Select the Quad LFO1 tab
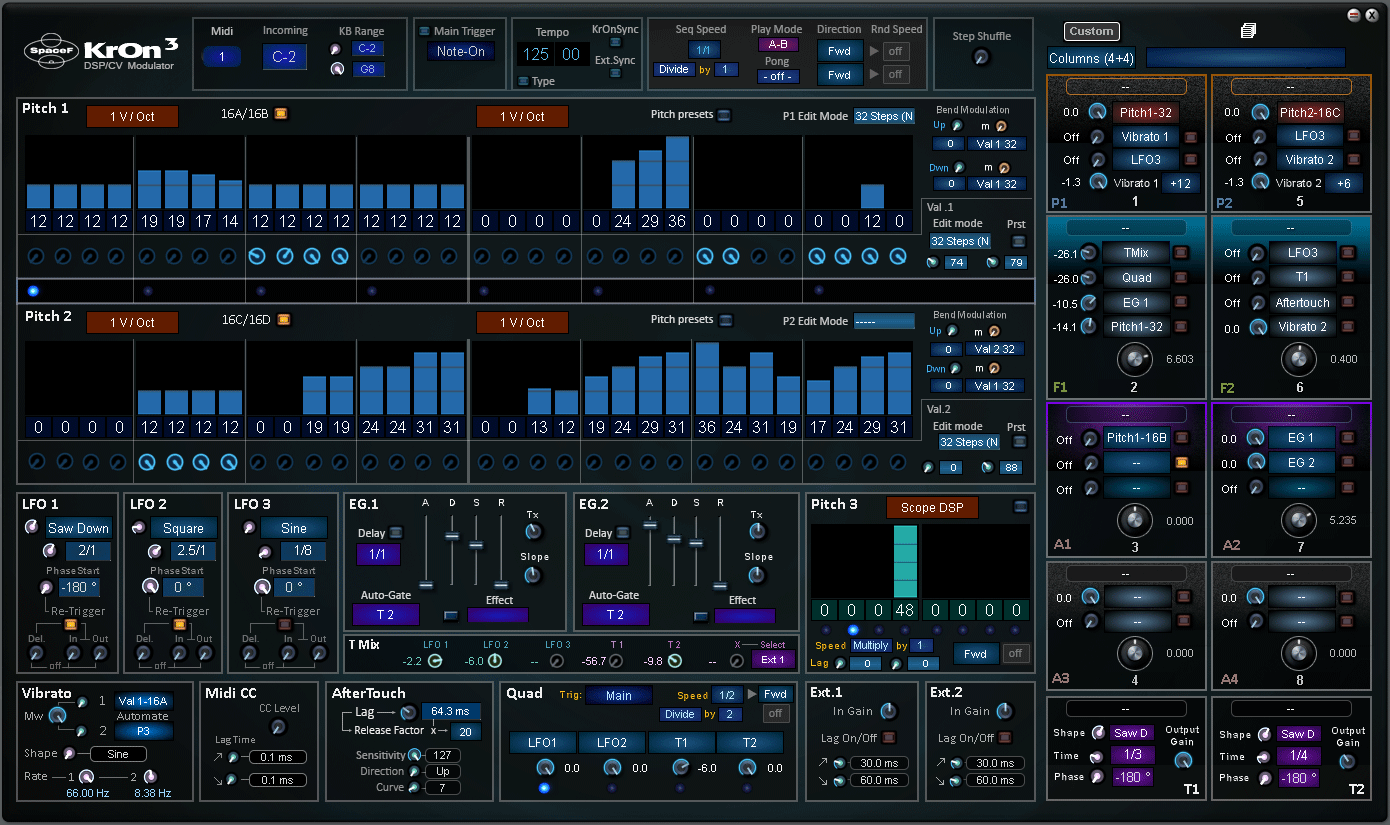Screen dimensions: 1390x825 tap(544, 742)
